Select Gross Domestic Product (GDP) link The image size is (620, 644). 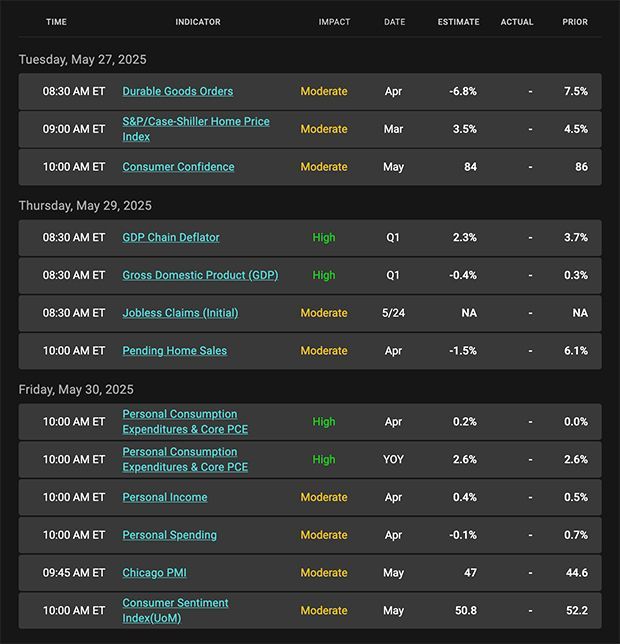[200, 275]
